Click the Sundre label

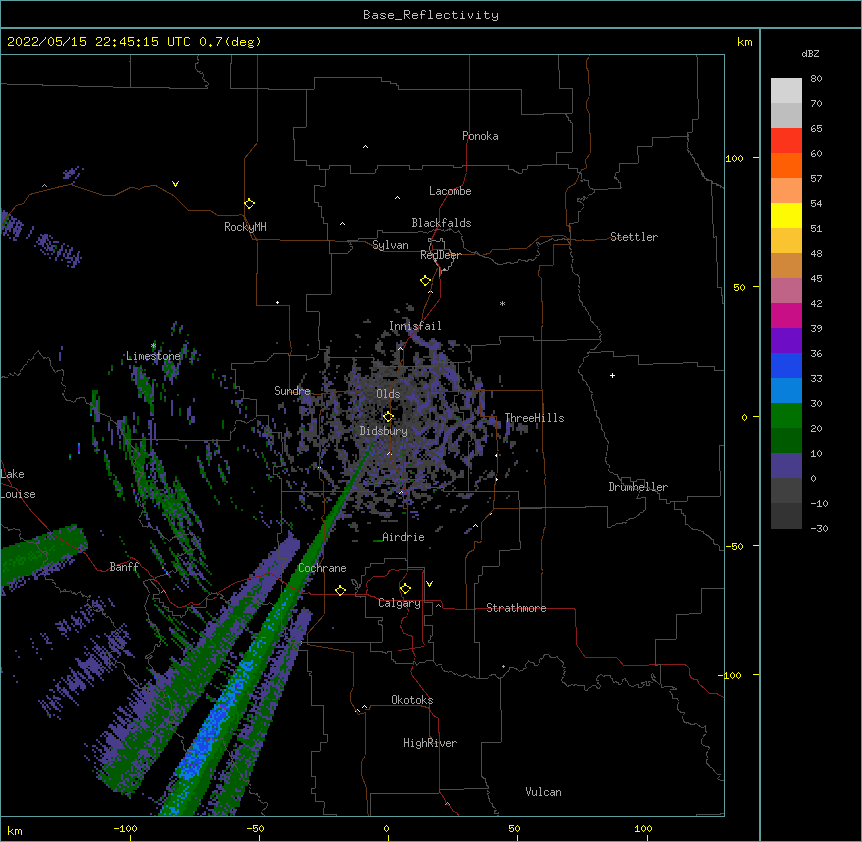pos(292,391)
